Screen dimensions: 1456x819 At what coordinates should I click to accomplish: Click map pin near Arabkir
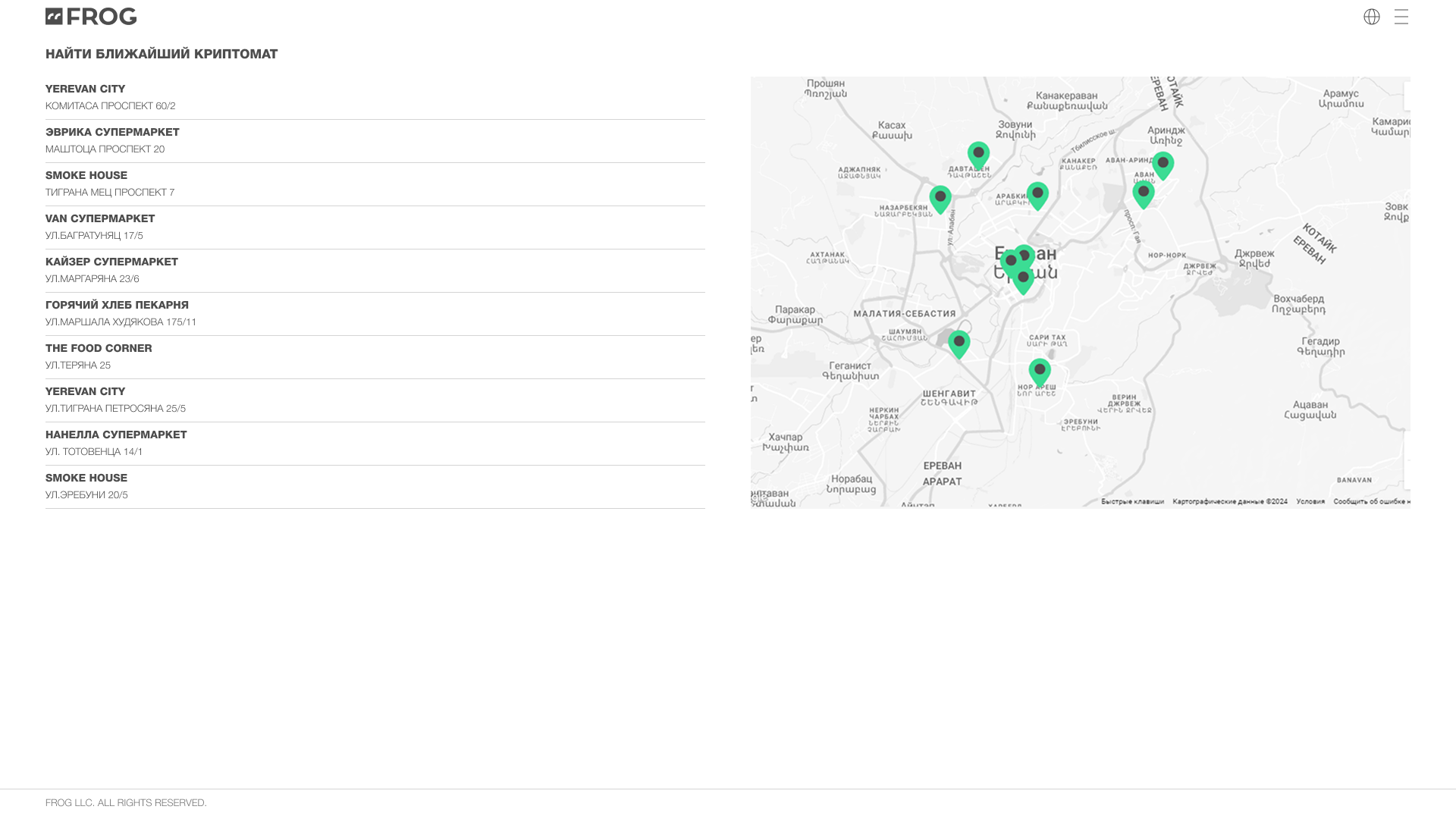1037,194
